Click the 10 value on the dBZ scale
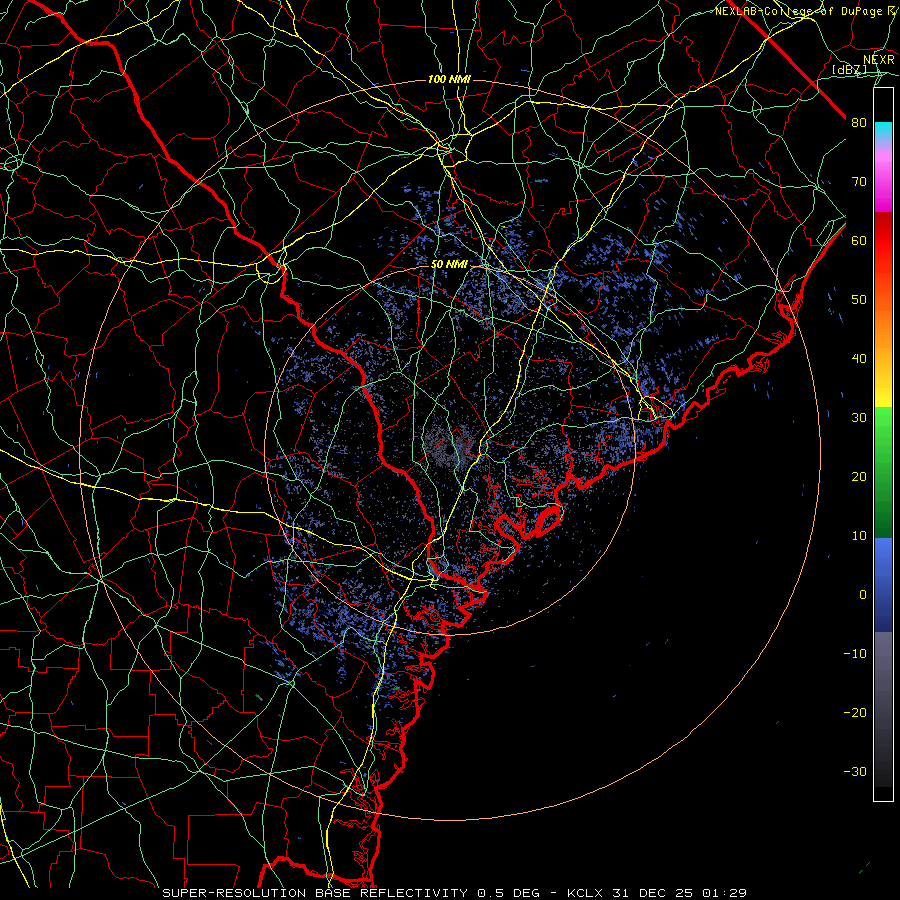The image size is (900, 900). tap(859, 536)
